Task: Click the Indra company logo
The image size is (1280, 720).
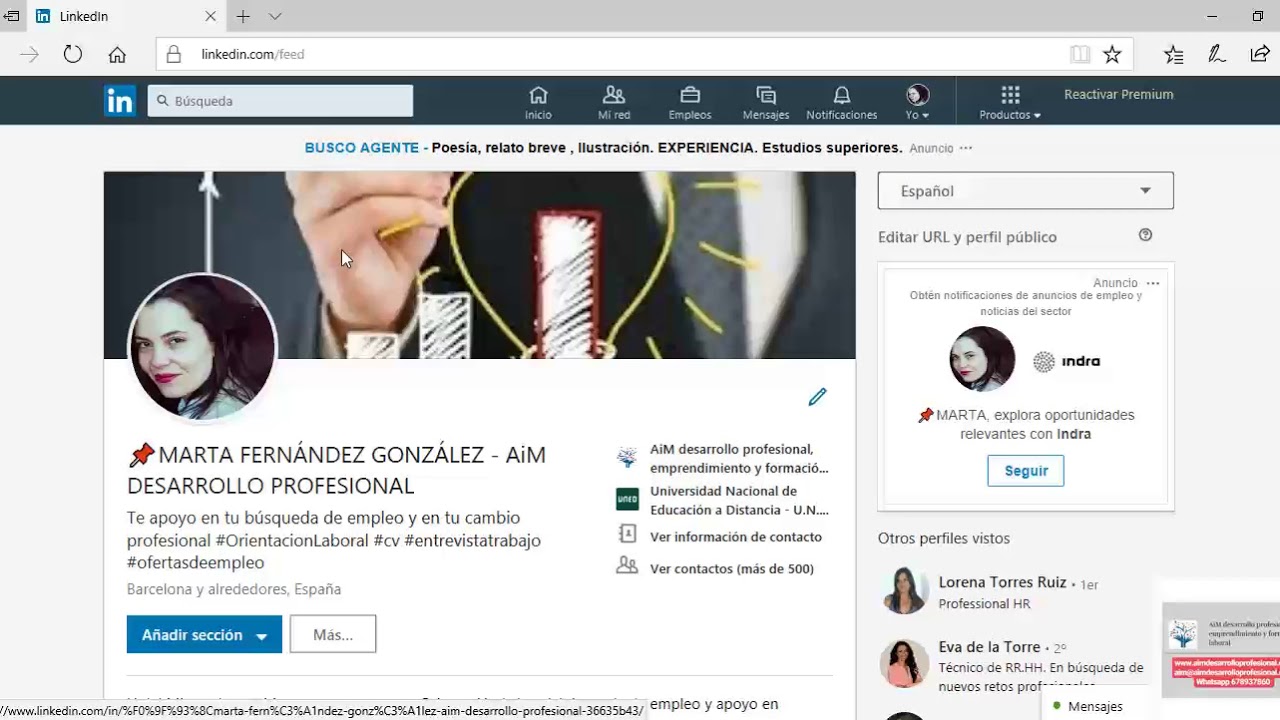Action: [1066, 361]
